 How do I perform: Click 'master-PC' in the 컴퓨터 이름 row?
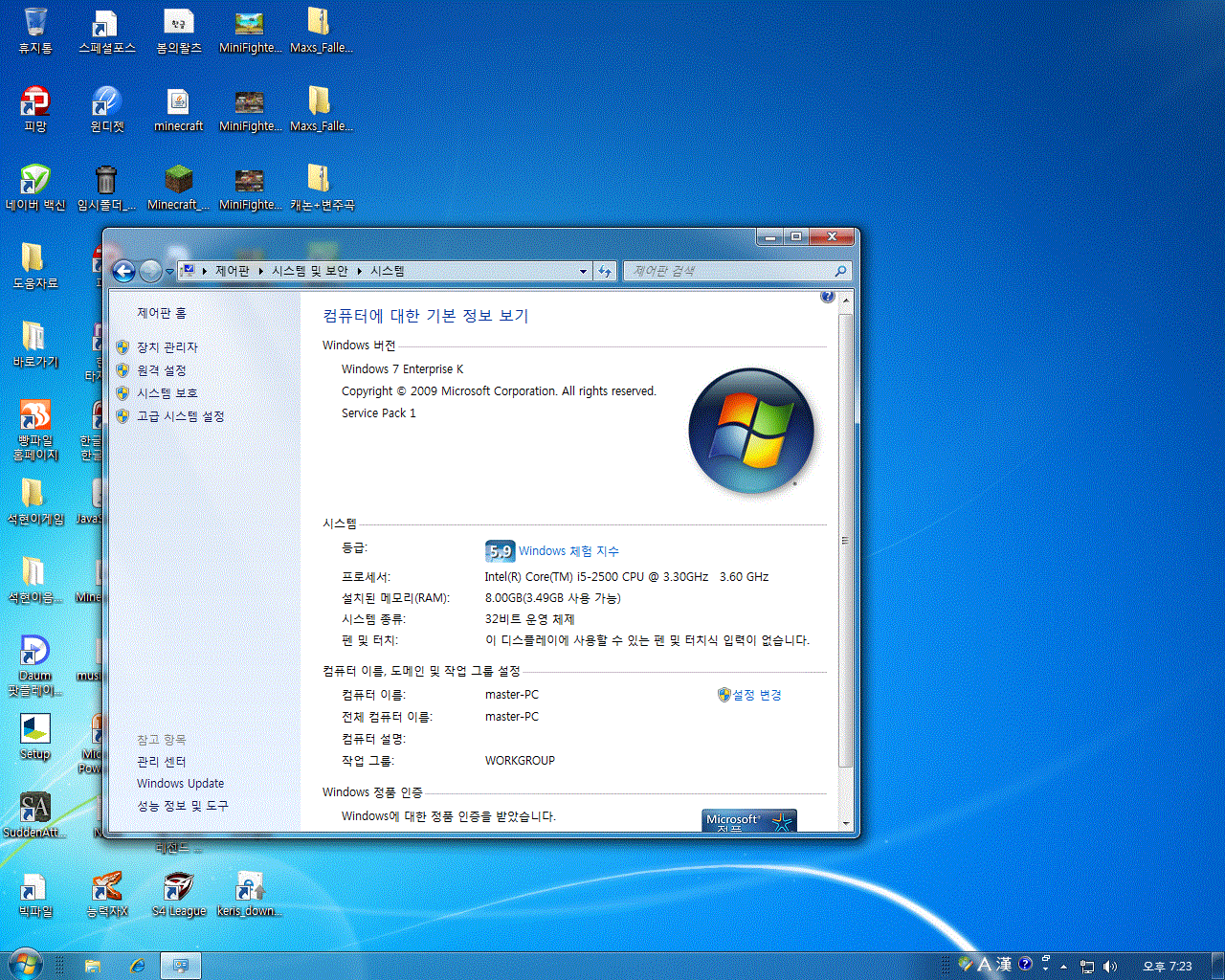512,695
